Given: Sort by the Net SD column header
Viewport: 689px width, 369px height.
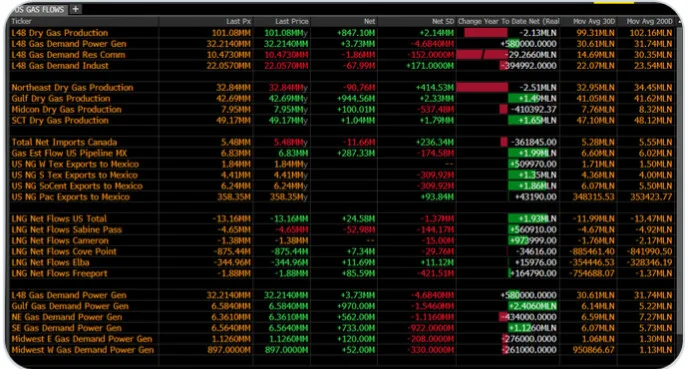Looking at the screenshot, I should (442, 21).
